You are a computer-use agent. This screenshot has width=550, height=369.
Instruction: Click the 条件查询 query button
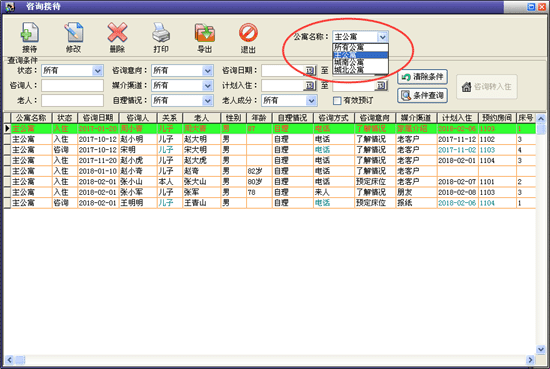422,95
